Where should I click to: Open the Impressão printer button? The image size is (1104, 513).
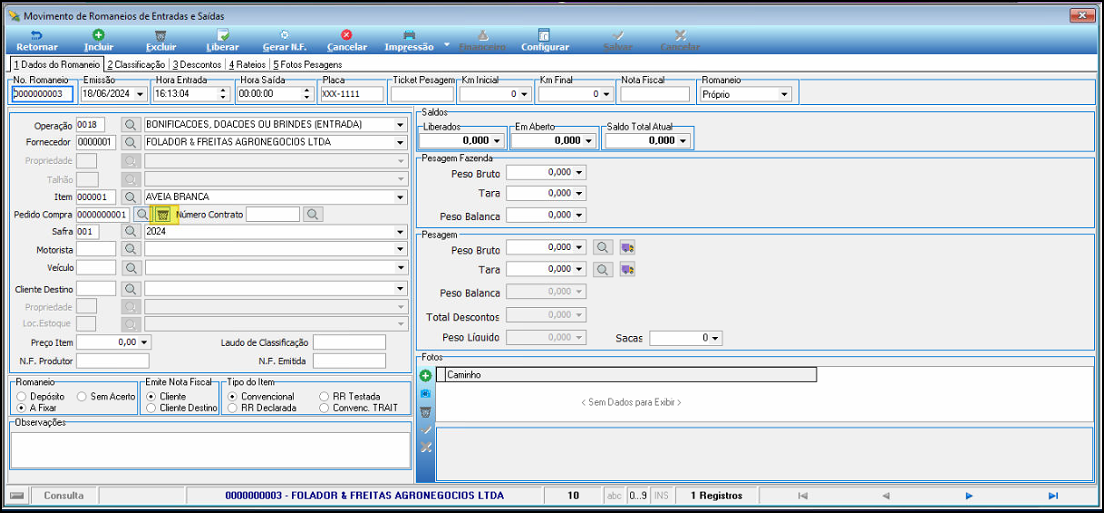click(409, 41)
